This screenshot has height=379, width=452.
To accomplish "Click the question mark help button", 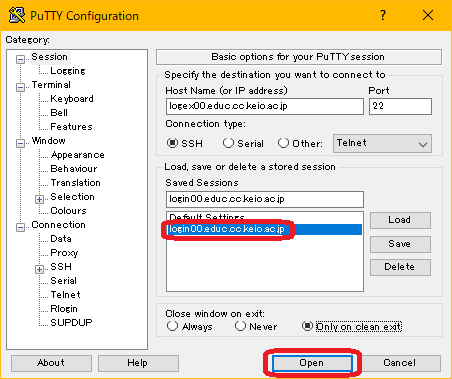I will pyautogui.click(x=383, y=15).
